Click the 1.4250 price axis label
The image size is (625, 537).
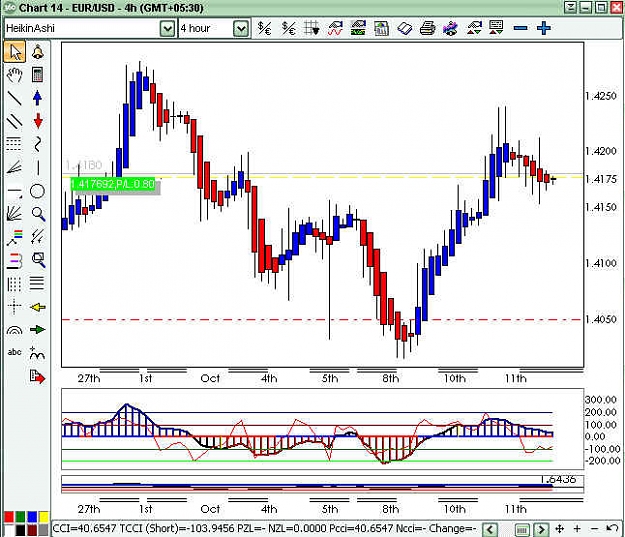point(601,96)
